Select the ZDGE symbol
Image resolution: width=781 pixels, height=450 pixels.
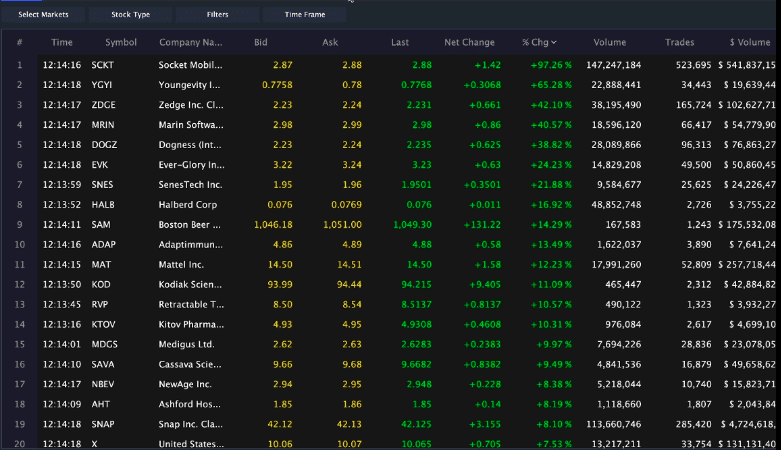(103, 105)
